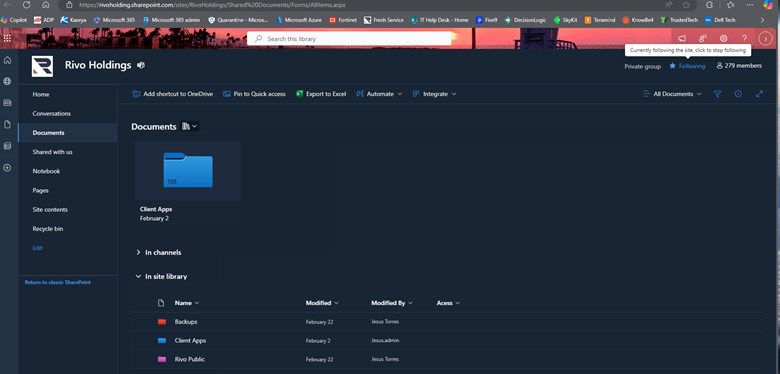Open the IT Help Desk - Home bookmark
Image resolution: width=780 pixels, height=374 pixels.
click(440, 20)
